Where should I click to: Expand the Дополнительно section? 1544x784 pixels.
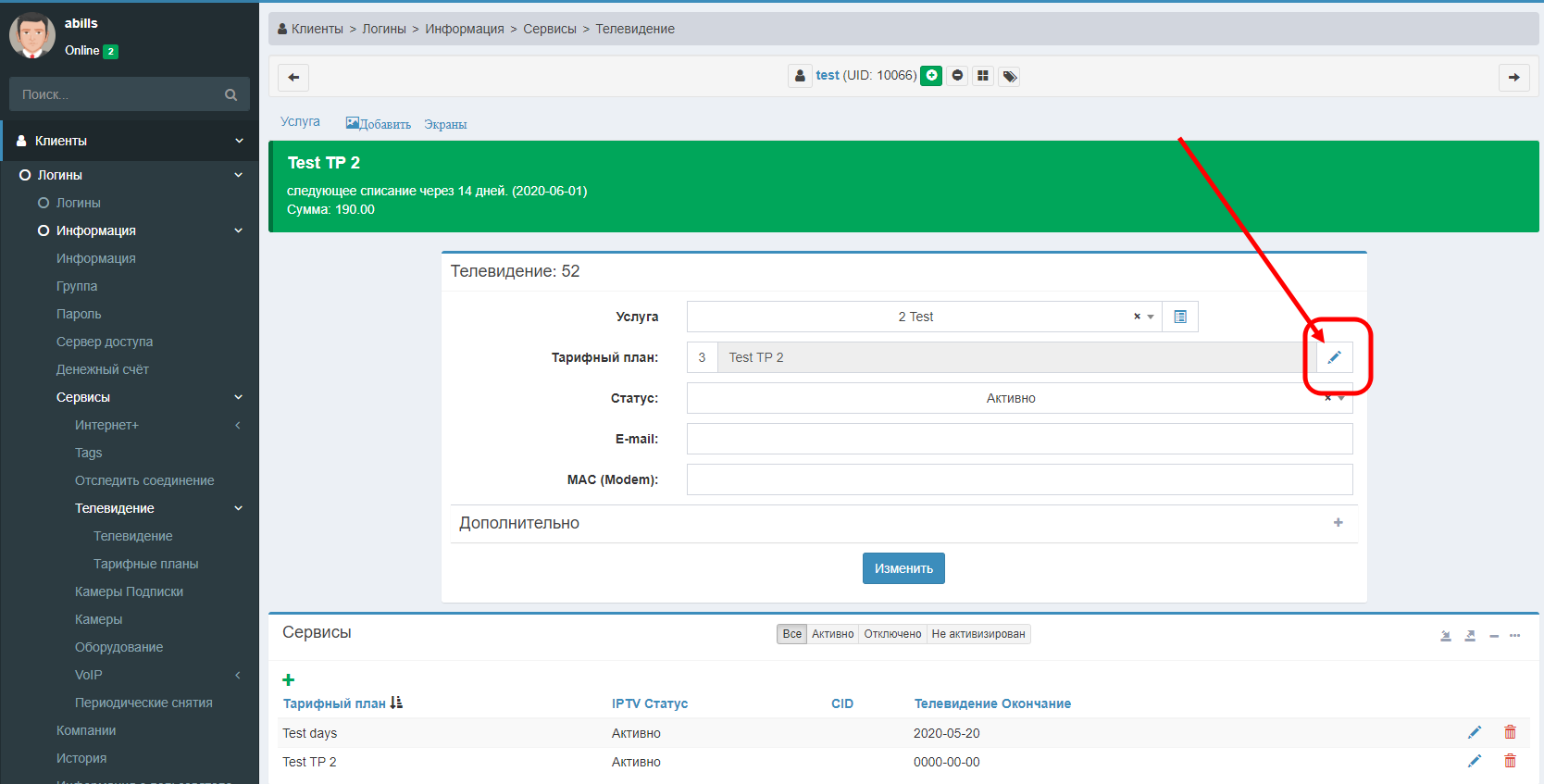pos(1338,523)
